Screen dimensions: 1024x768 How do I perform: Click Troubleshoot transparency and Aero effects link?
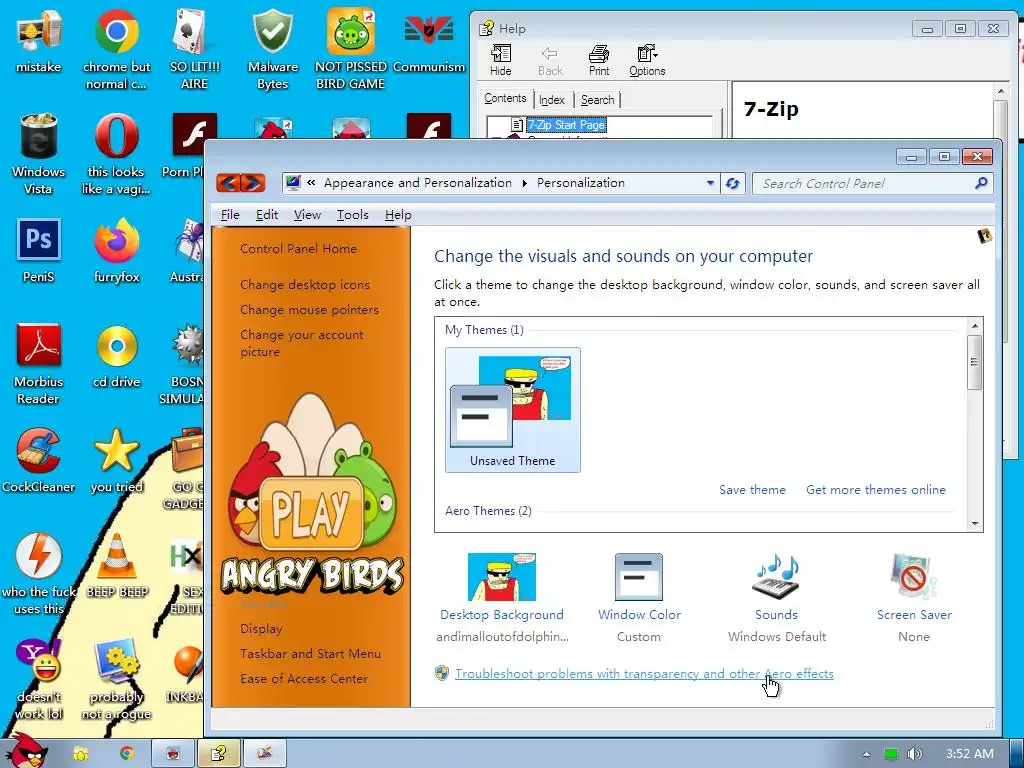(644, 673)
